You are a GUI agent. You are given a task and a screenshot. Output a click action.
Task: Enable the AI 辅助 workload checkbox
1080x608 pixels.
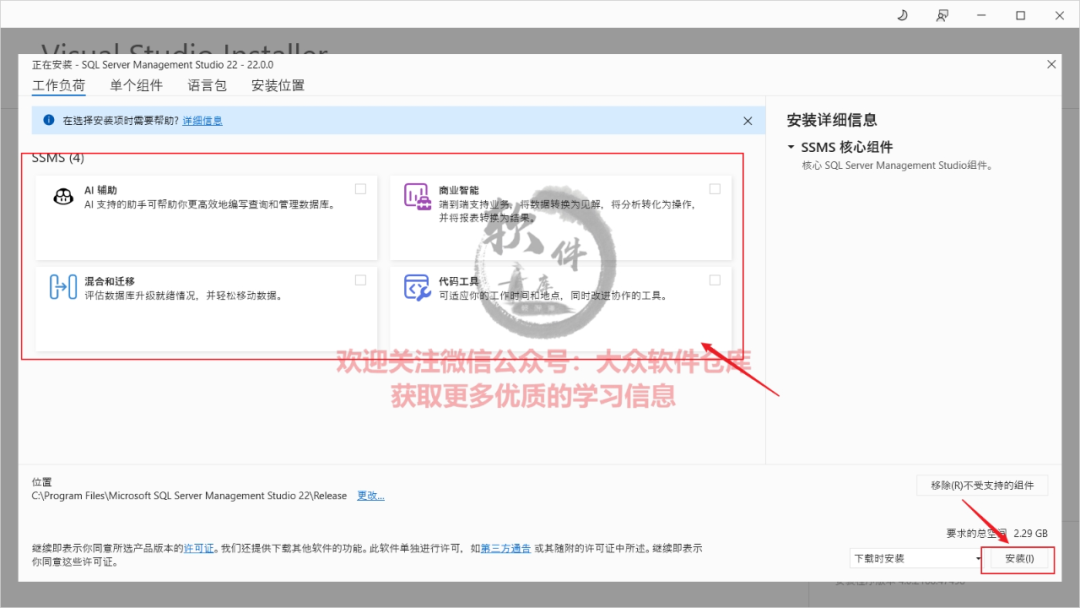(x=360, y=189)
